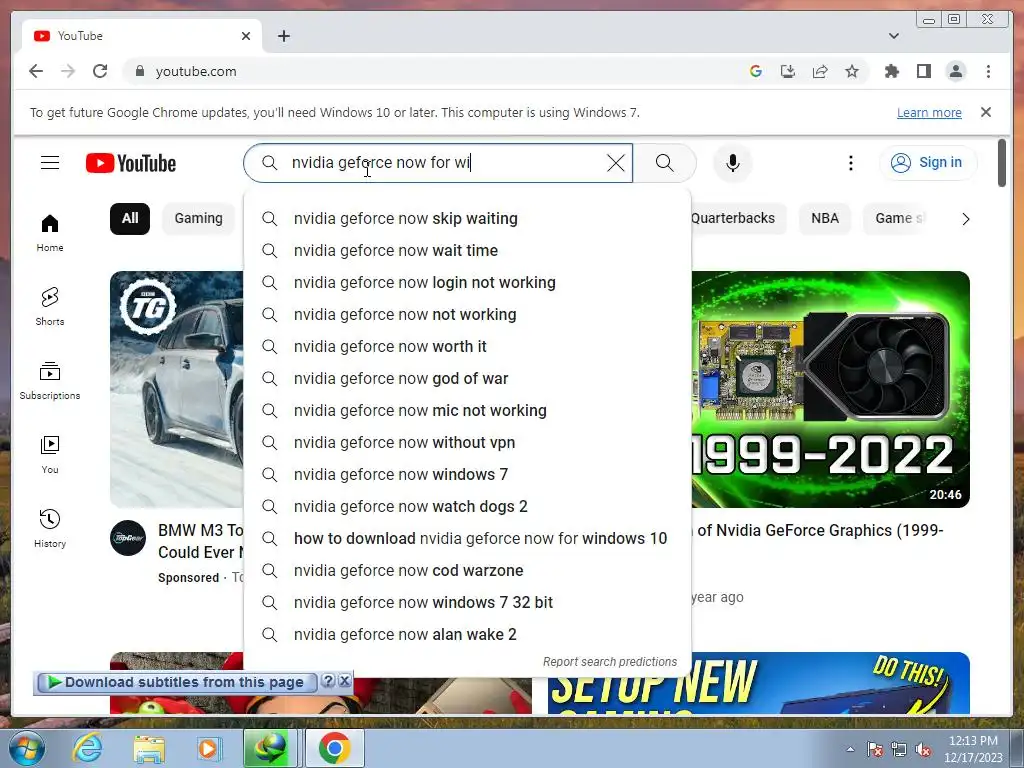Click the YouTube logo
Screen dimensions: 1024x768
131,163
